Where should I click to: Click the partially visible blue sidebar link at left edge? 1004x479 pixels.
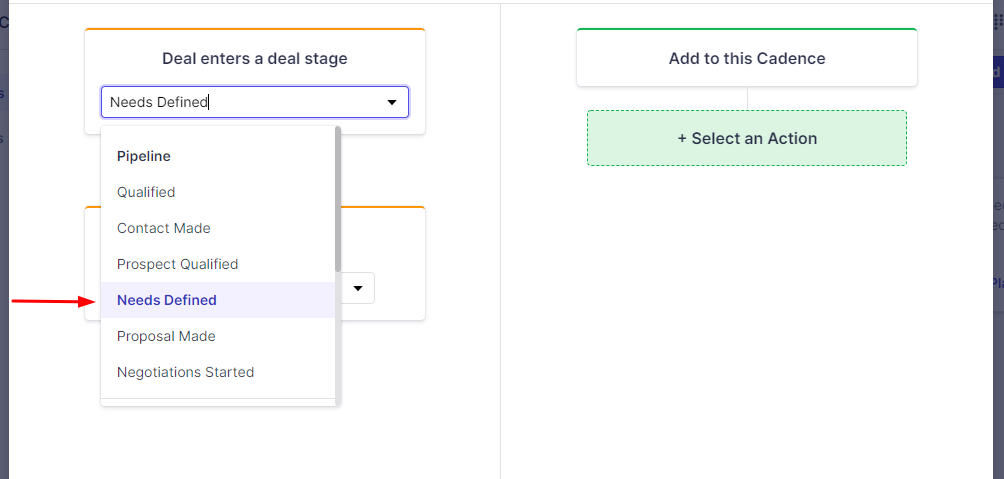[2, 95]
